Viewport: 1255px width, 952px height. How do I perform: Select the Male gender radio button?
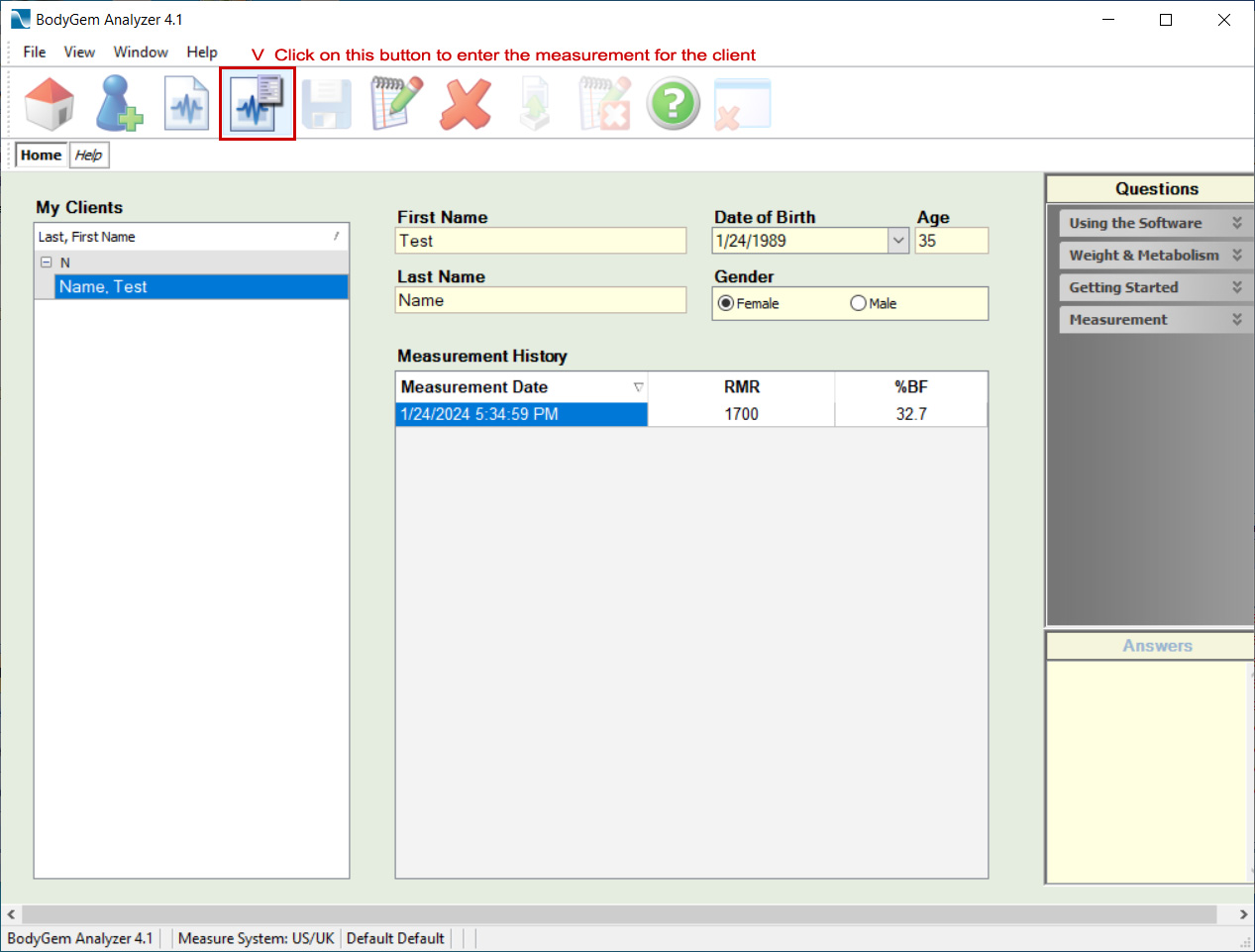[x=858, y=303]
